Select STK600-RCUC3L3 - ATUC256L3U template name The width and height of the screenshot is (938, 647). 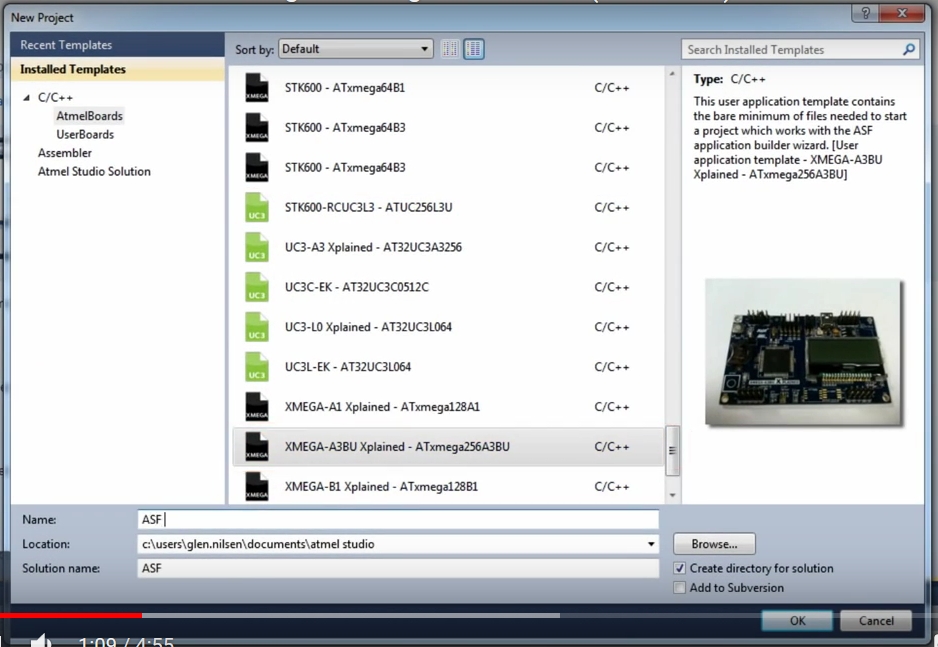[x=368, y=207]
